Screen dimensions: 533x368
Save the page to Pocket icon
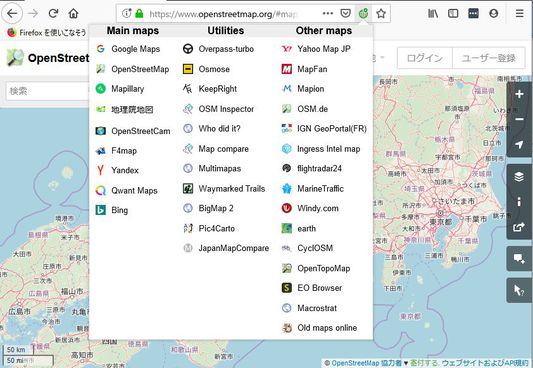coord(345,14)
